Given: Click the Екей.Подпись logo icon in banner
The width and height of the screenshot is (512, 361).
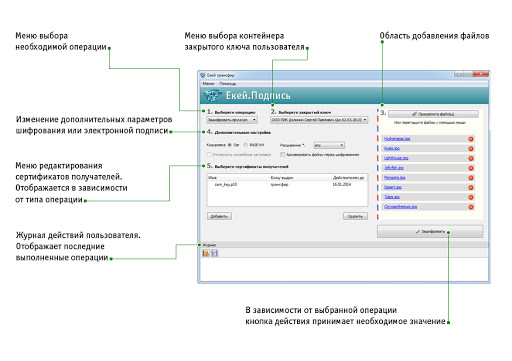Looking at the screenshot, I should point(212,96).
